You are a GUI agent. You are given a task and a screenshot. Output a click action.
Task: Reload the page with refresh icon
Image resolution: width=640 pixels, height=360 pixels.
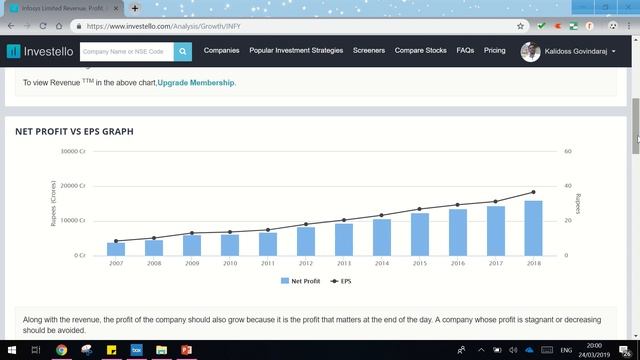point(43,26)
